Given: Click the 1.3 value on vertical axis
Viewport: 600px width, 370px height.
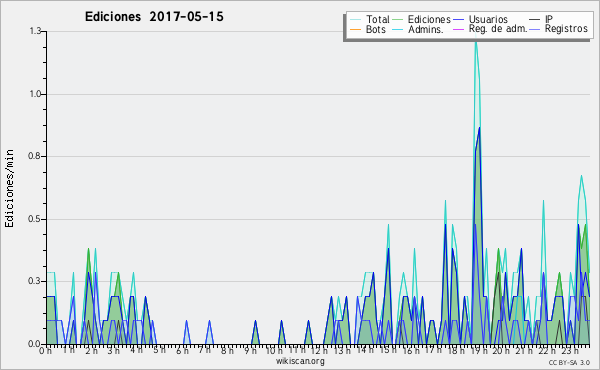Looking at the screenshot, I should pyautogui.click(x=35, y=31).
